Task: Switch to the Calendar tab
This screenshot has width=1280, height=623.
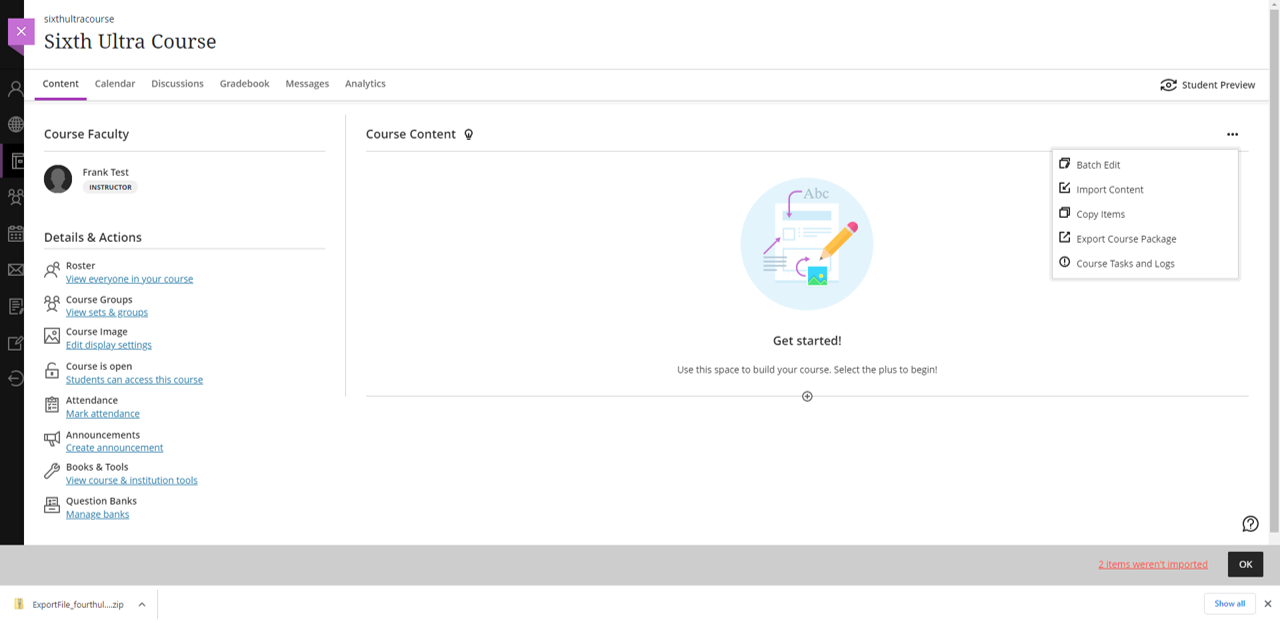Action: [115, 84]
